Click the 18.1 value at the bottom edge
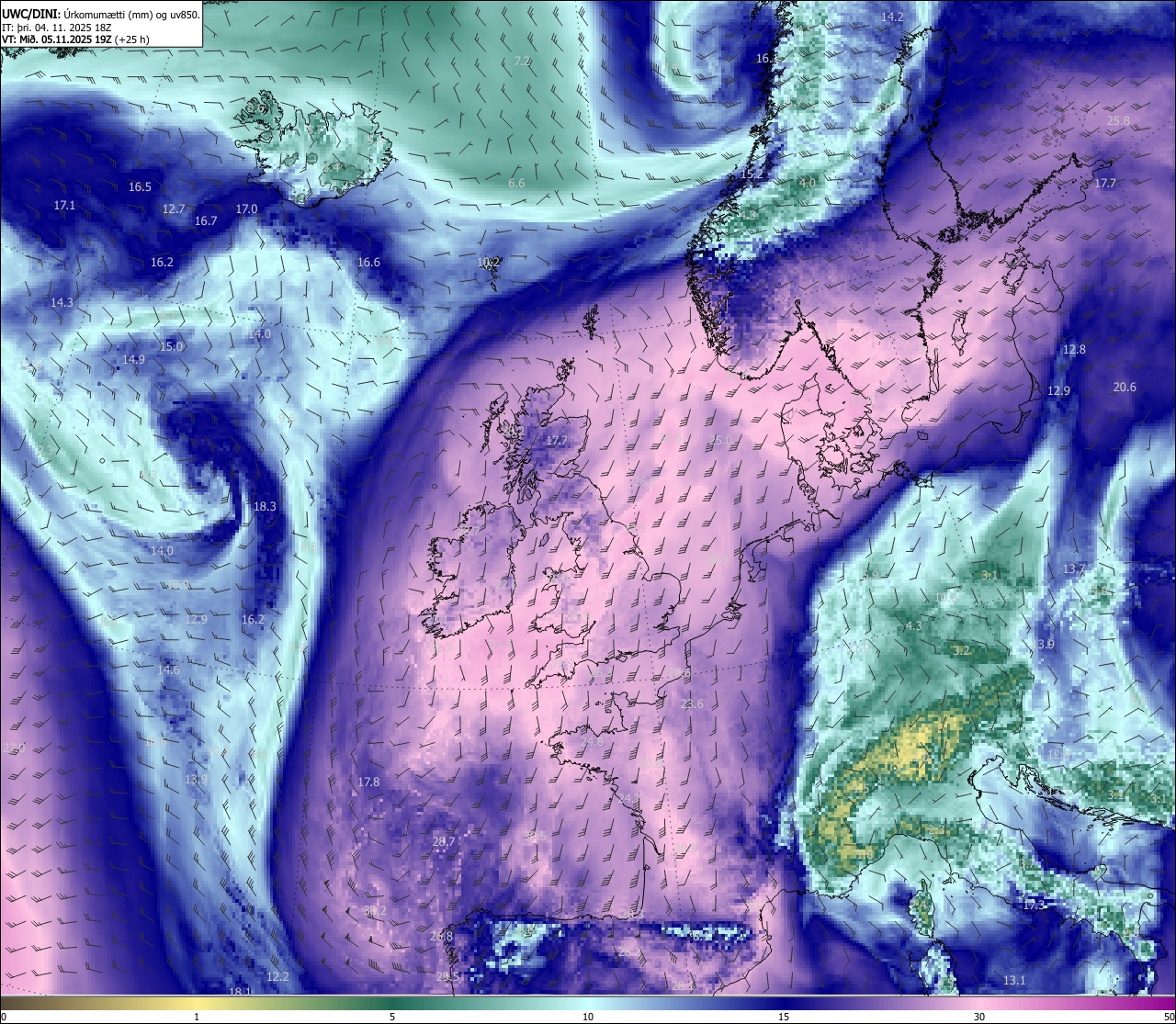Image resolution: width=1176 pixels, height=1024 pixels. pos(240,992)
